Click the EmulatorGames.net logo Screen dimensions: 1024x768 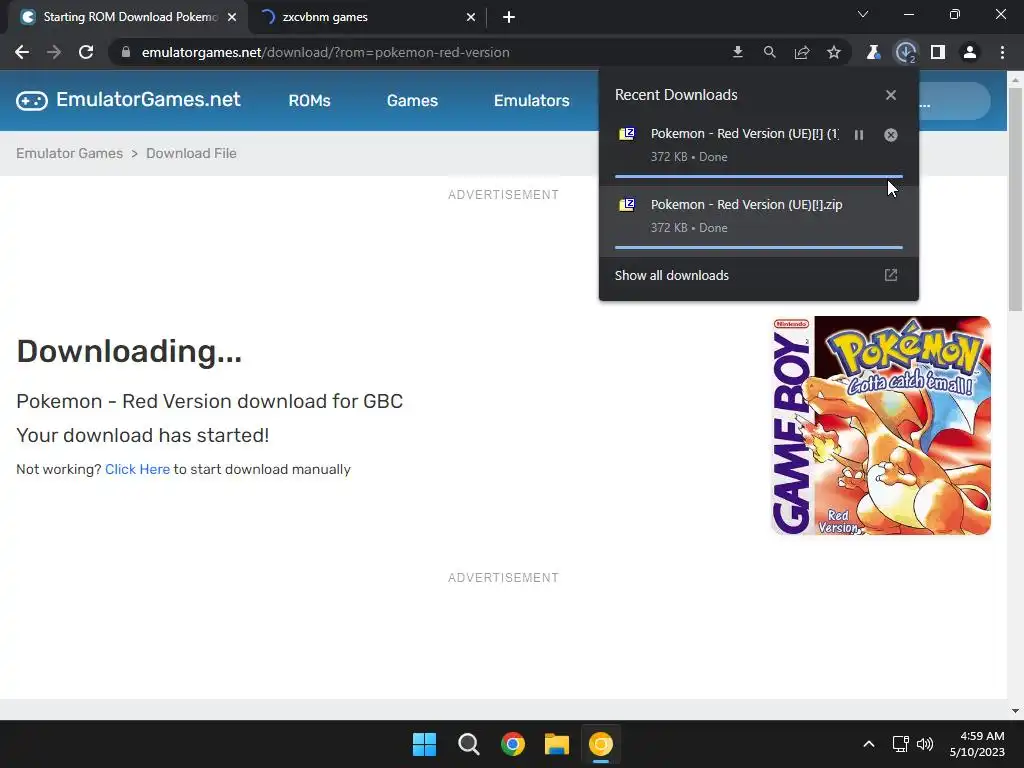128,99
